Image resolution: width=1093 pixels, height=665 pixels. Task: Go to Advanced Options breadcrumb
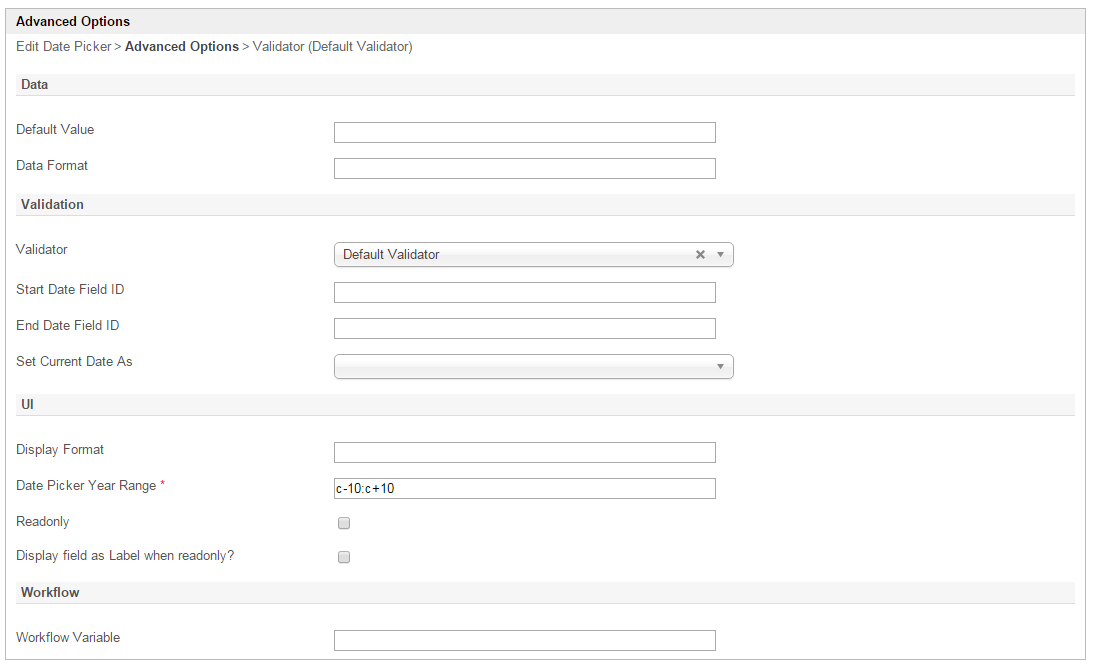[x=181, y=47]
